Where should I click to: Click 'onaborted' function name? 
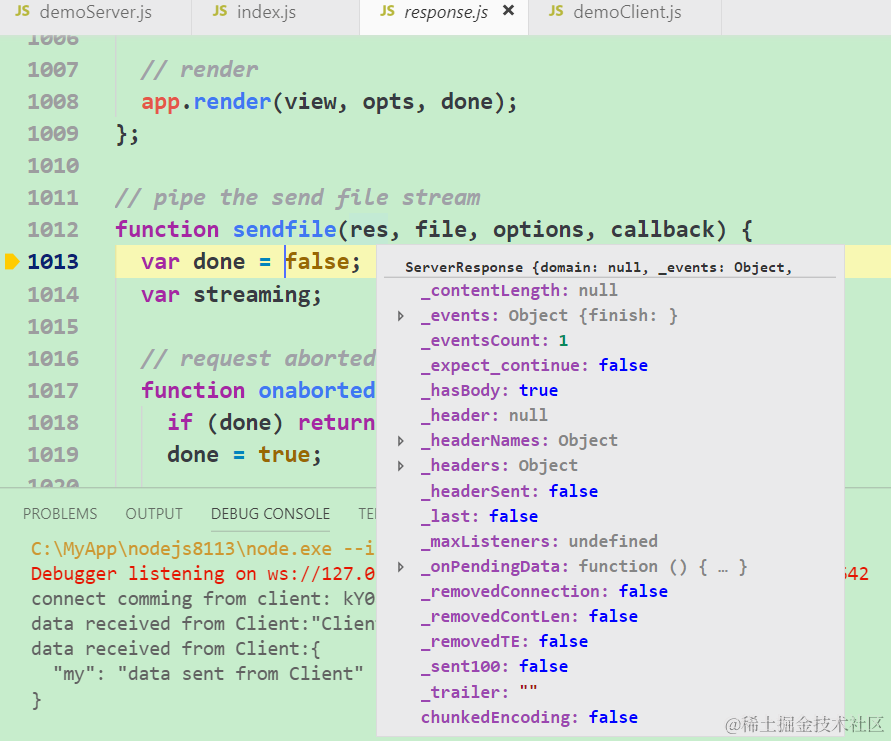point(317,390)
